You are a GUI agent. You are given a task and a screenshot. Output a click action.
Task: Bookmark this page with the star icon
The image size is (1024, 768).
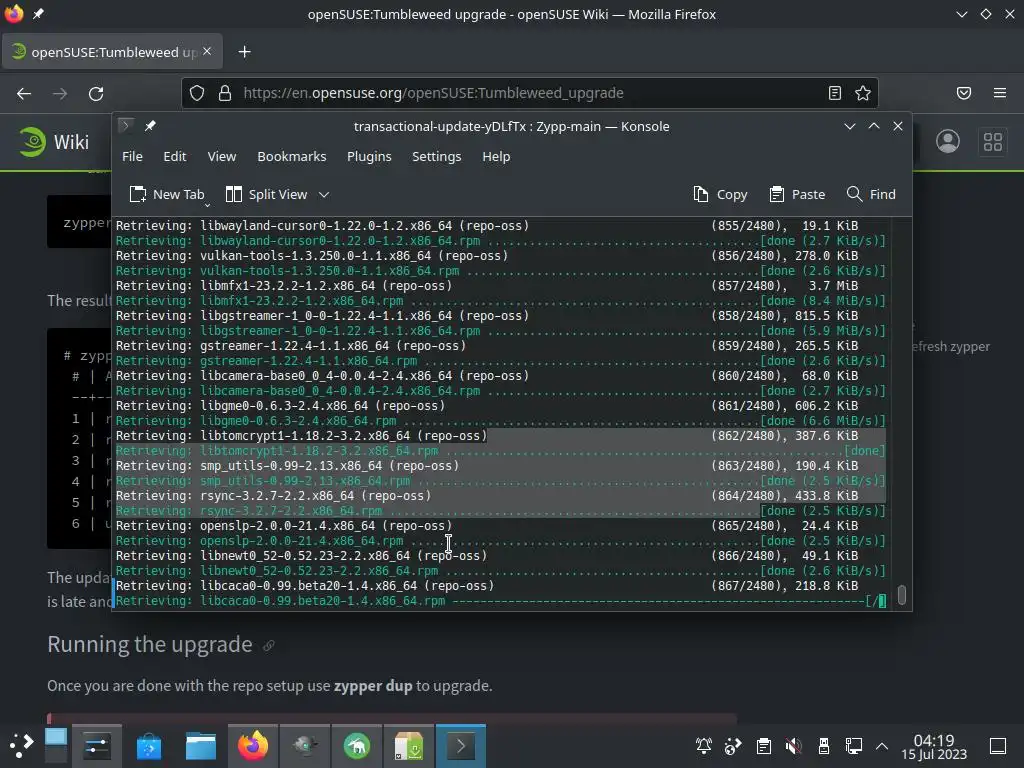tap(863, 93)
